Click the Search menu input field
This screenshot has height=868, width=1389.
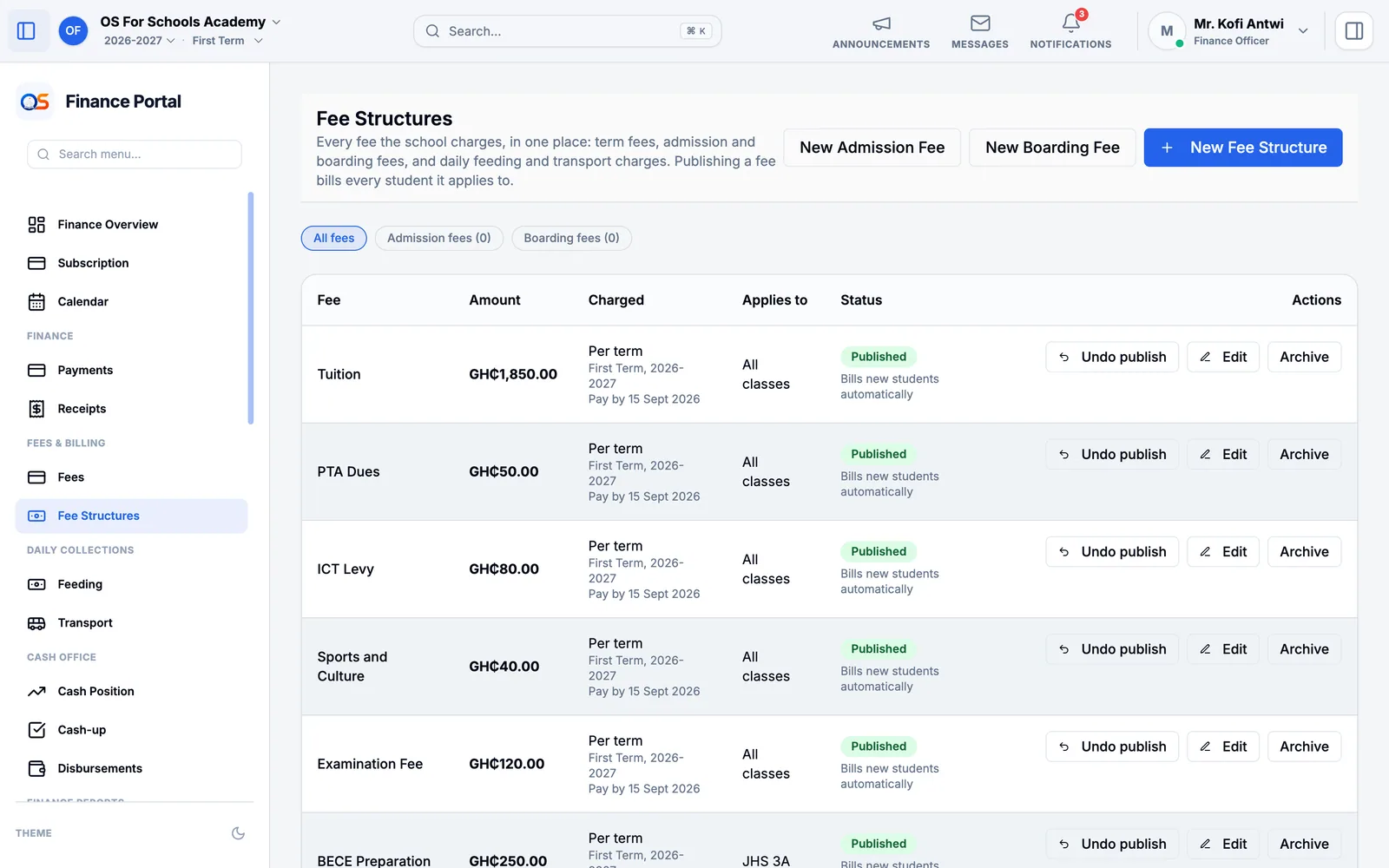(134, 155)
